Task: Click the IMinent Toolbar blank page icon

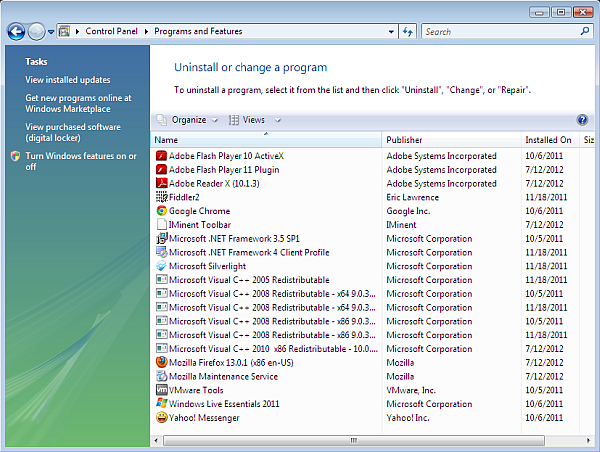Action: tap(161, 225)
